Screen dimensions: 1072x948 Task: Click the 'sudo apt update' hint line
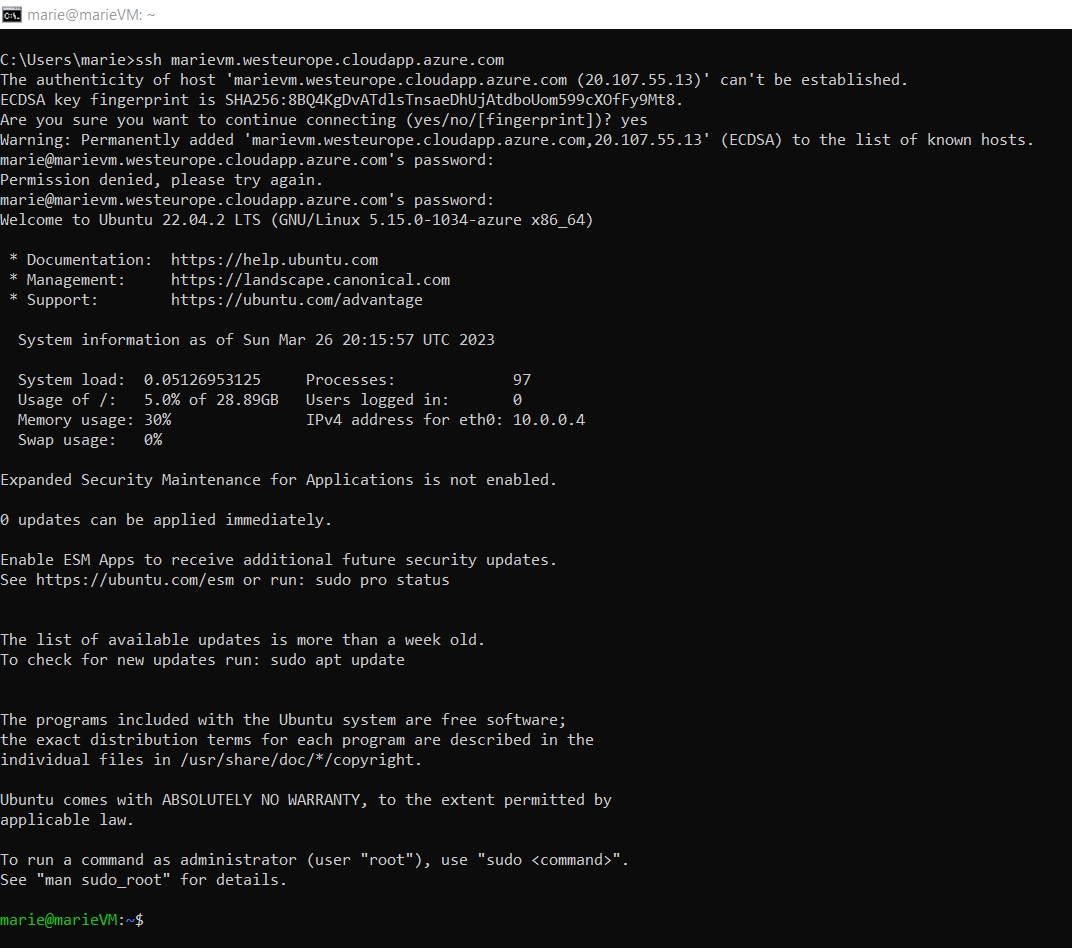202,660
